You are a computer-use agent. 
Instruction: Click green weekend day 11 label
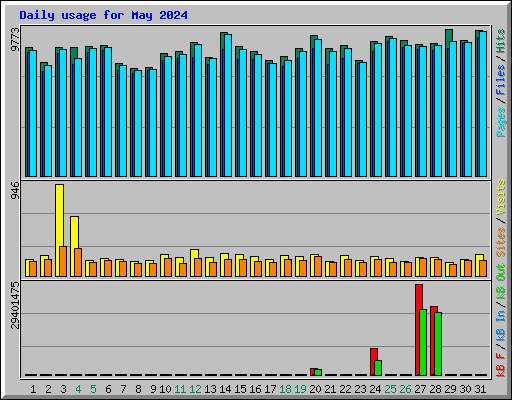tap(180, 389)
